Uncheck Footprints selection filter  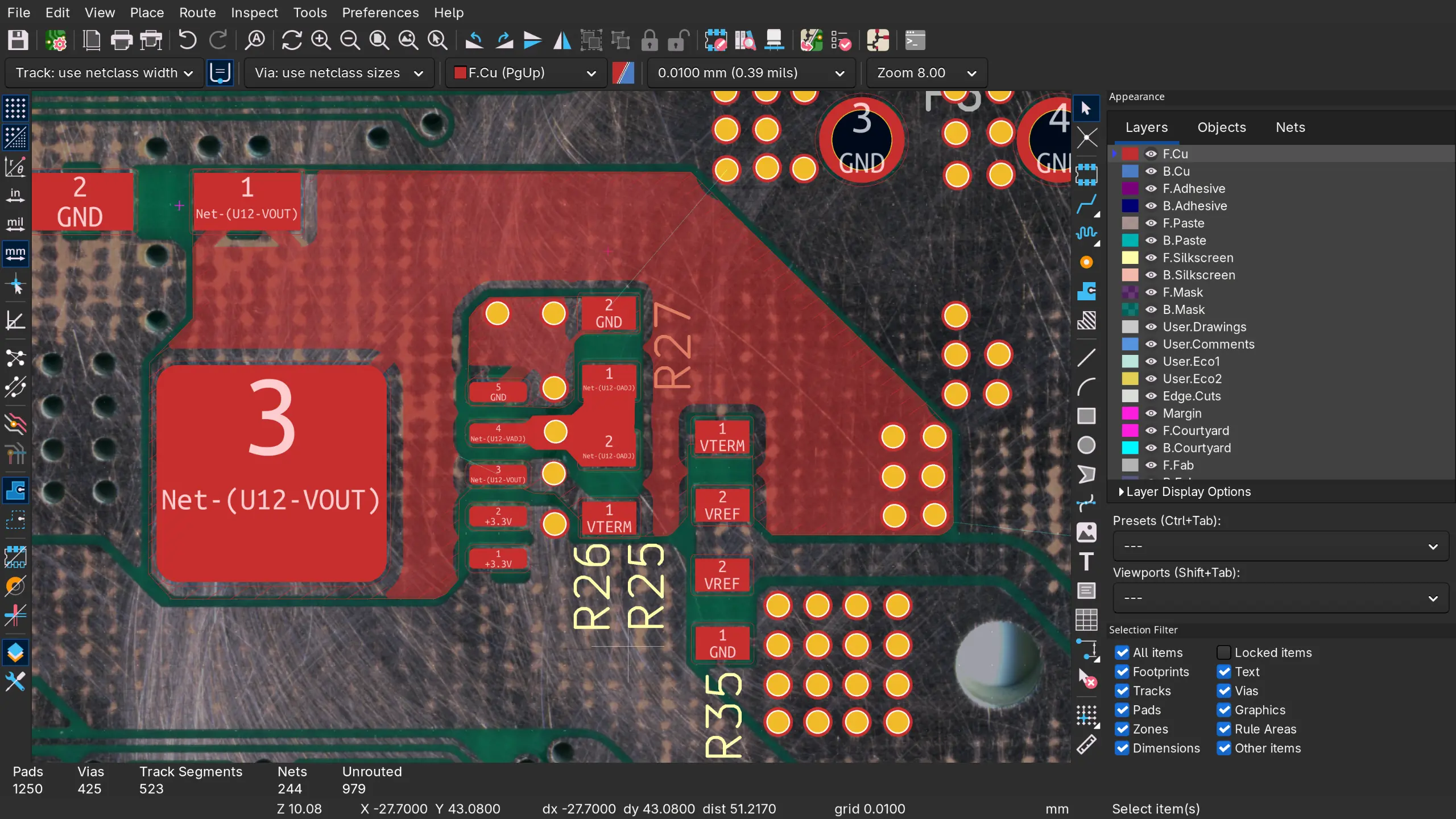[x=1122, y=672]
